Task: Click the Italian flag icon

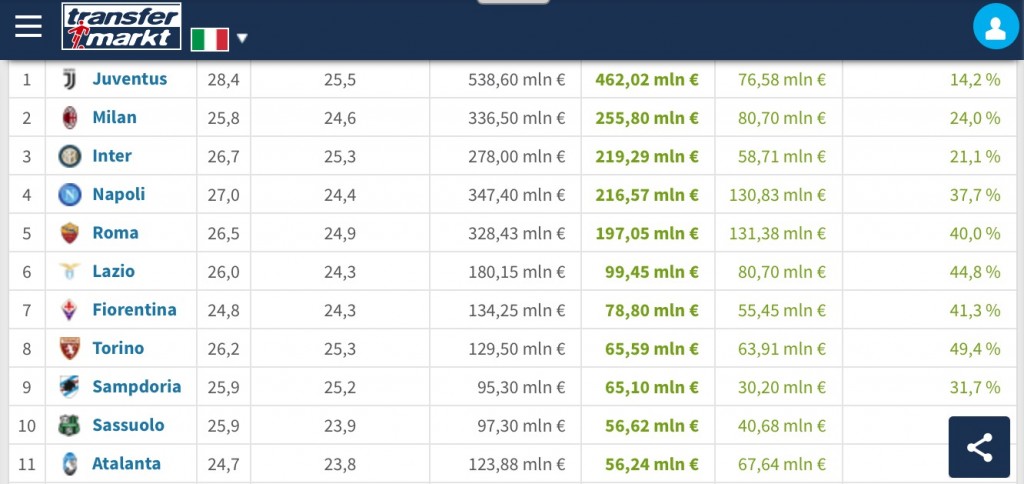Action: coord(210,39)
